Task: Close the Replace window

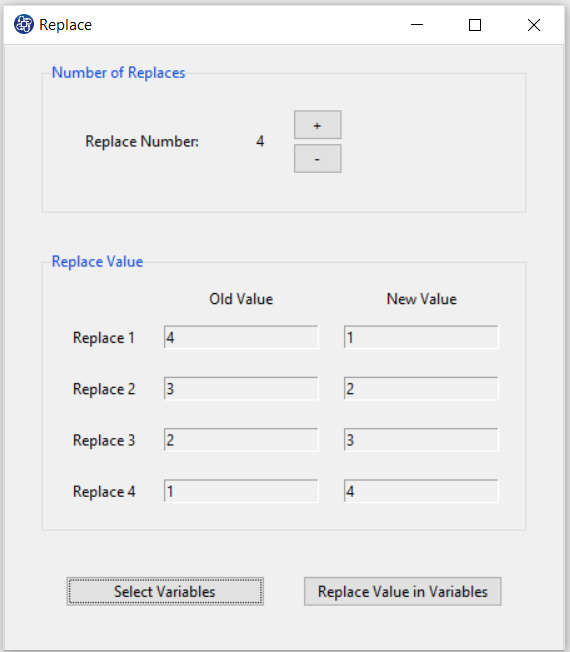Action: pyautogui.click(x=534, y=25)
